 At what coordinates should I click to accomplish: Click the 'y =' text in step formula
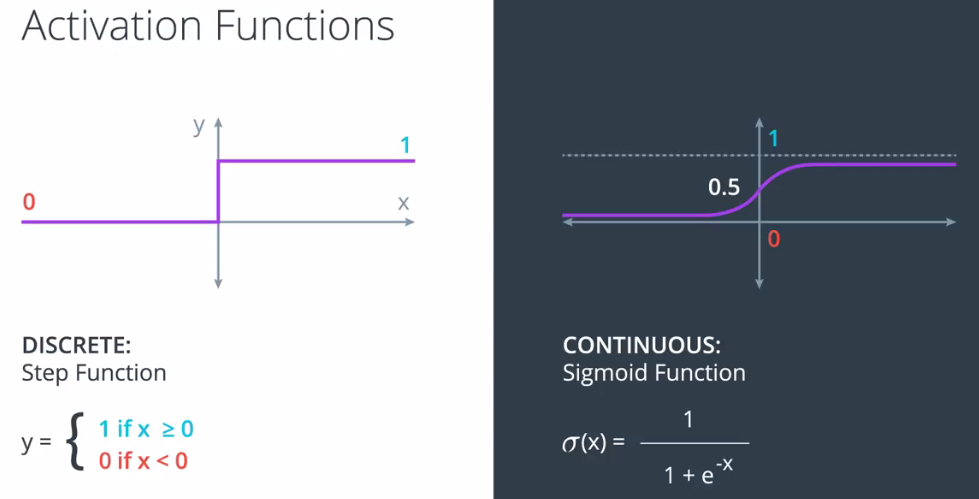(x=35, y=445)
